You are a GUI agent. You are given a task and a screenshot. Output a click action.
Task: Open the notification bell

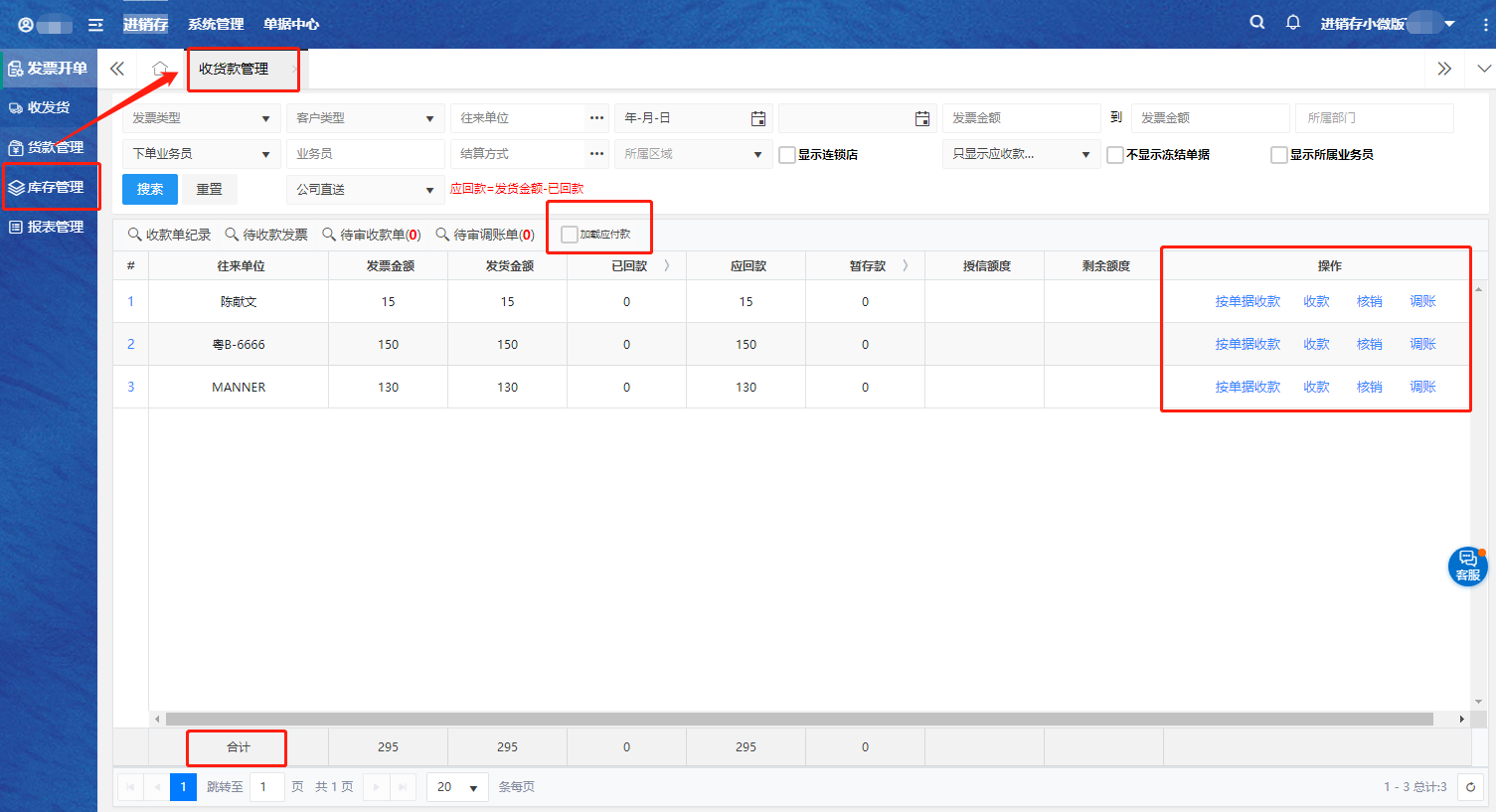tap(1293, 22)
